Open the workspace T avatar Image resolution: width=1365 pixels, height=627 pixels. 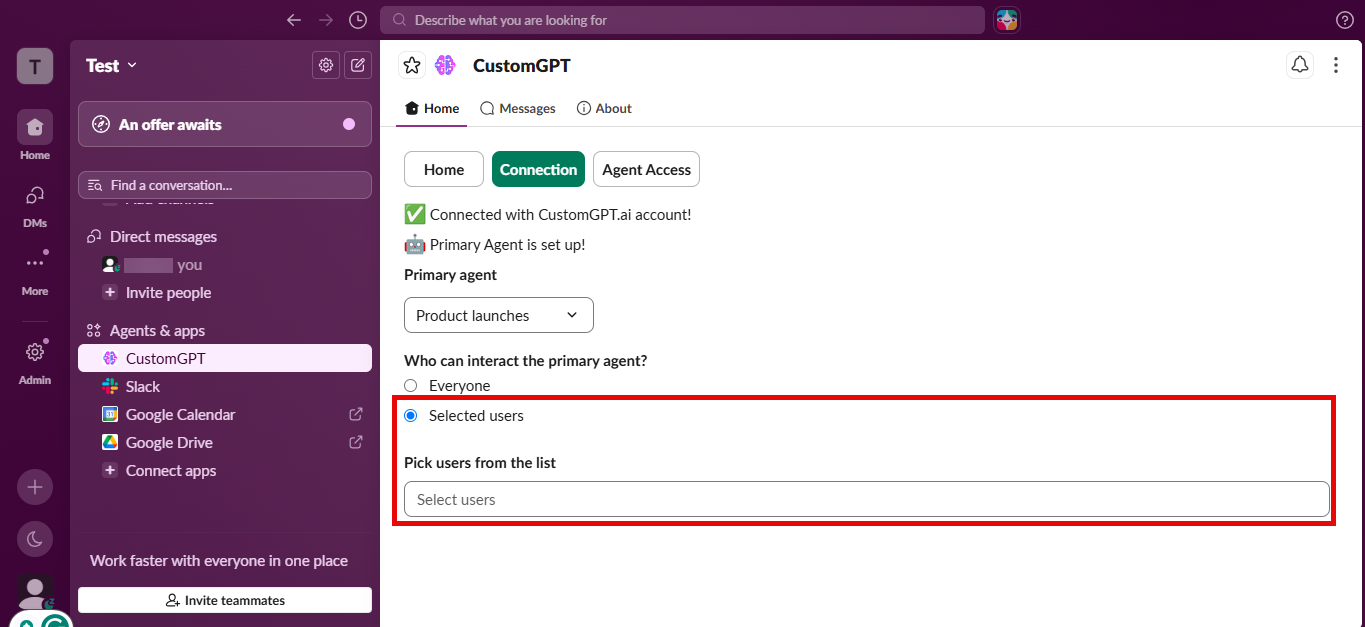[x=35, y=66]
